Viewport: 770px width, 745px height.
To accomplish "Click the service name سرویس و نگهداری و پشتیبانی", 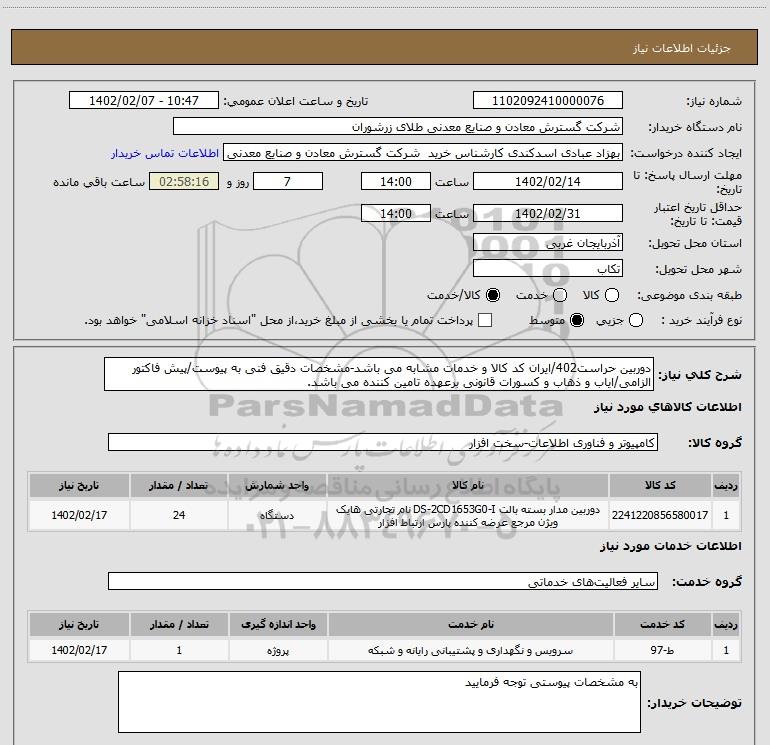I will tap(470, 650).
